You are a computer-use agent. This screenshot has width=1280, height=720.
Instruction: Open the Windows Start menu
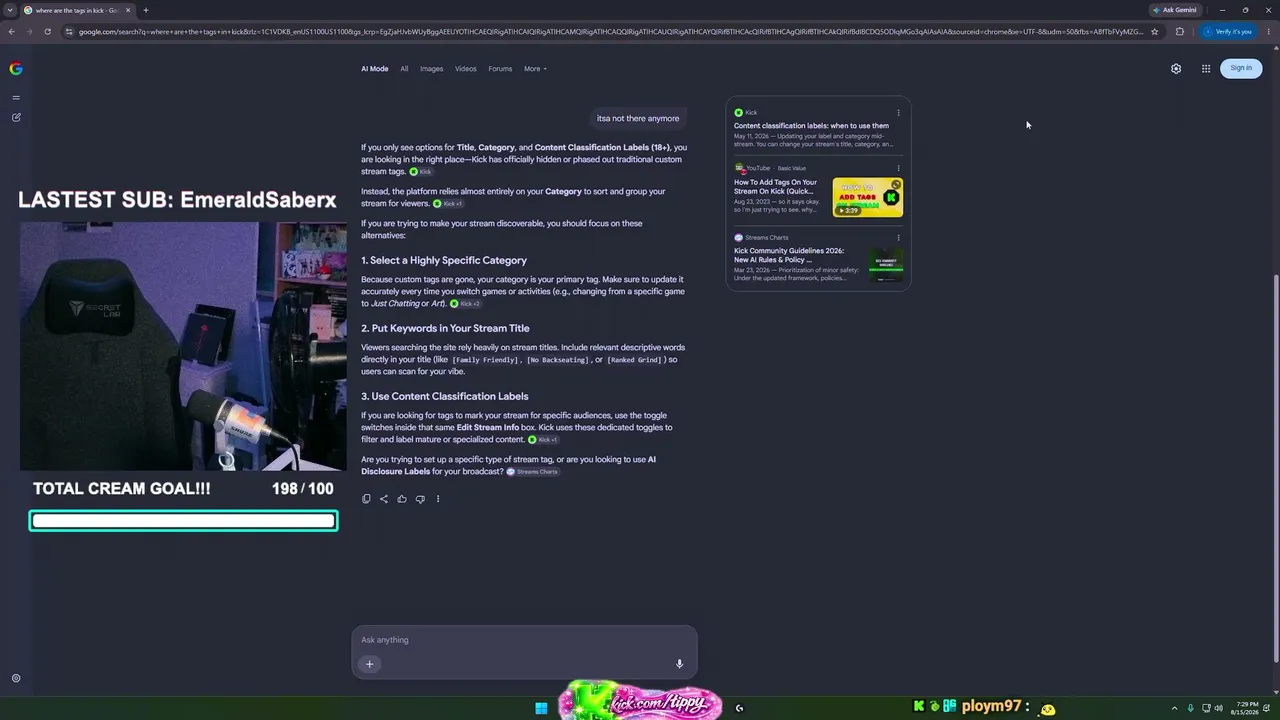coord(541,708)
